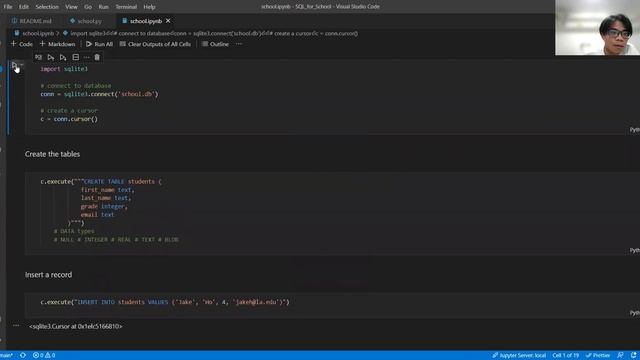Viewport: 640px width, 360px height.
Task: Click into the import sqlite3 line
Action: (x=64, y=69)
